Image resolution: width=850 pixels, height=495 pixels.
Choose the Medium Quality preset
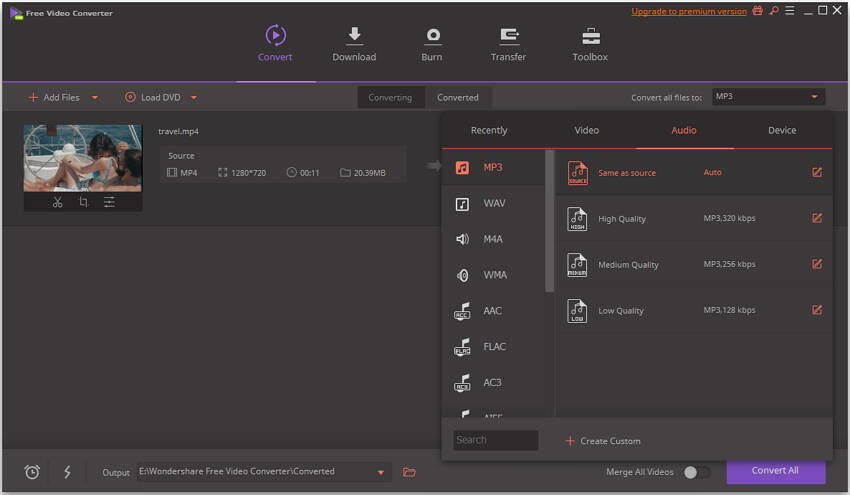(x=694, y=265)
